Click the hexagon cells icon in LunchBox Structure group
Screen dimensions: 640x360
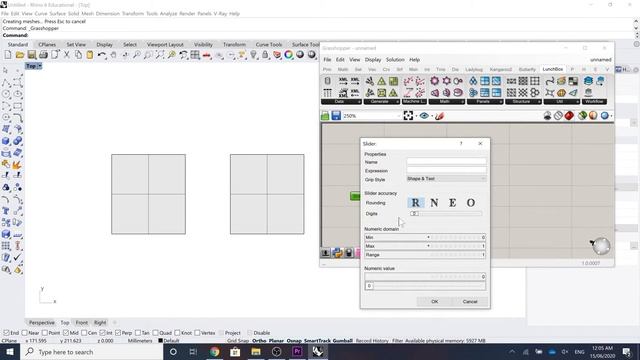coord(535,93)
